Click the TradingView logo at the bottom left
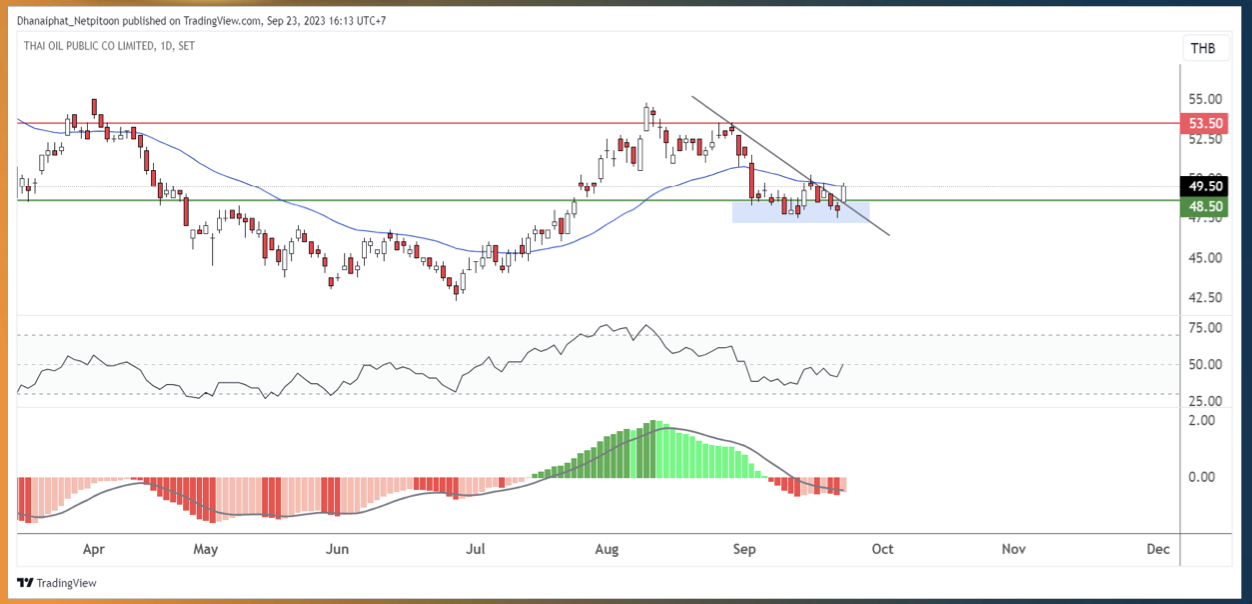 click(x=57, y=583)
